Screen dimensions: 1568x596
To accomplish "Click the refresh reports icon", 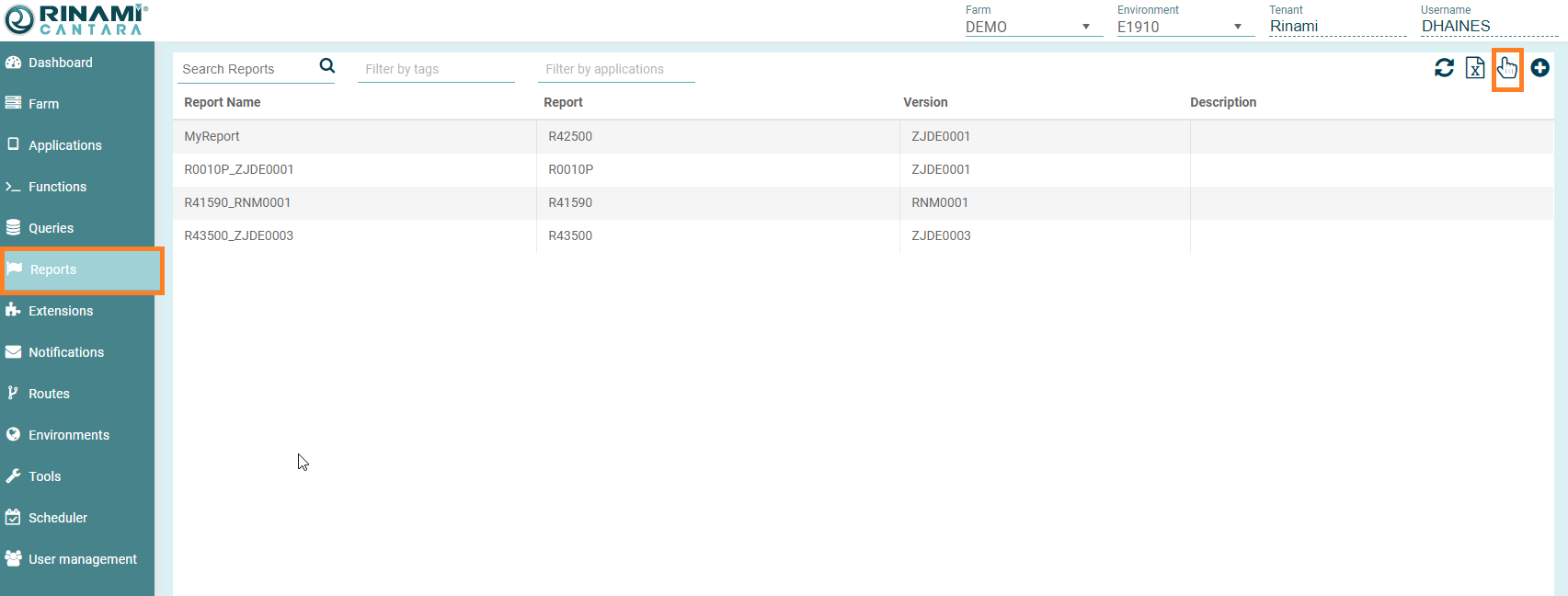I will [1444, 68].
